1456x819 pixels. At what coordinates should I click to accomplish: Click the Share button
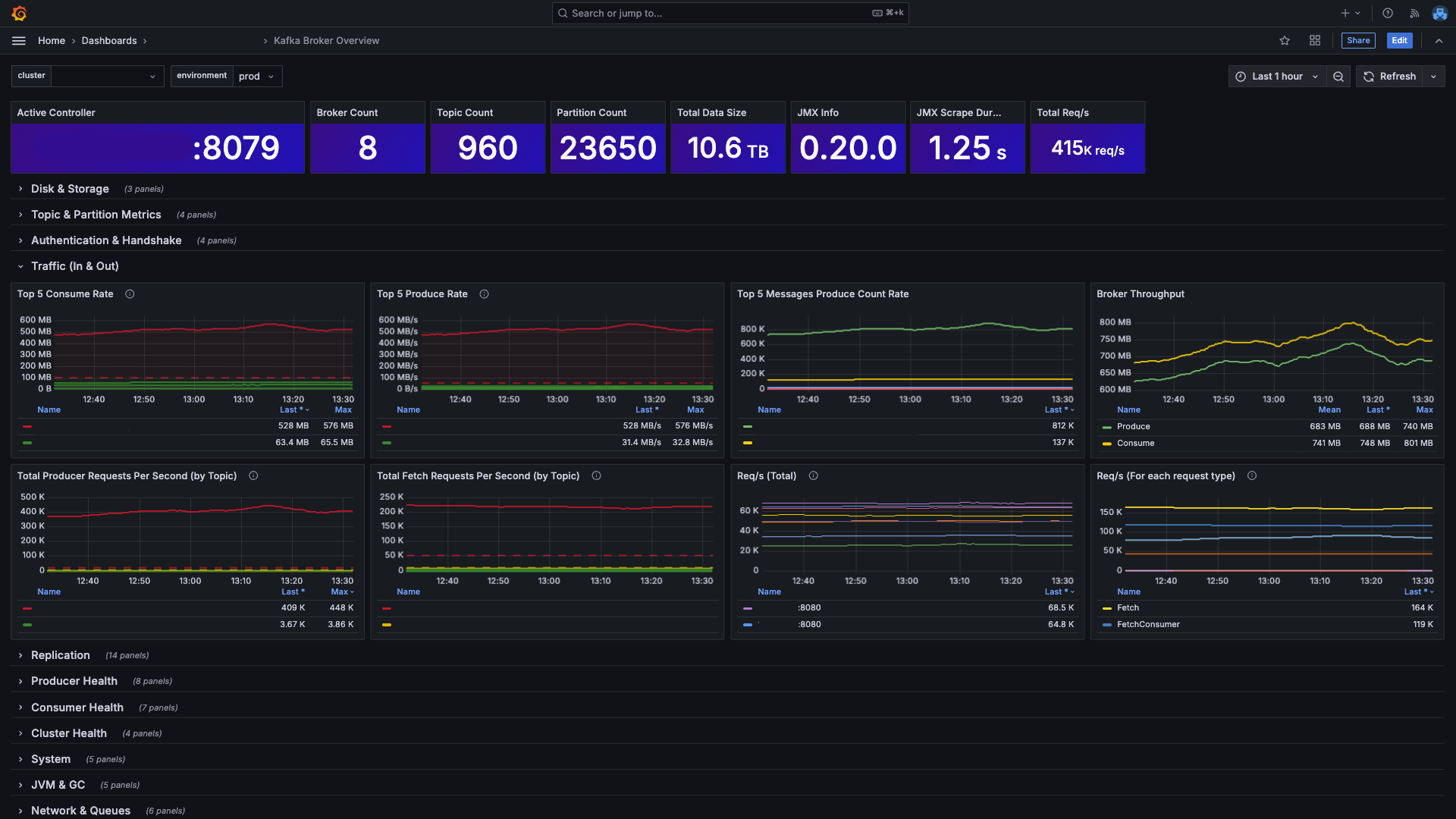coord(1357,41)
